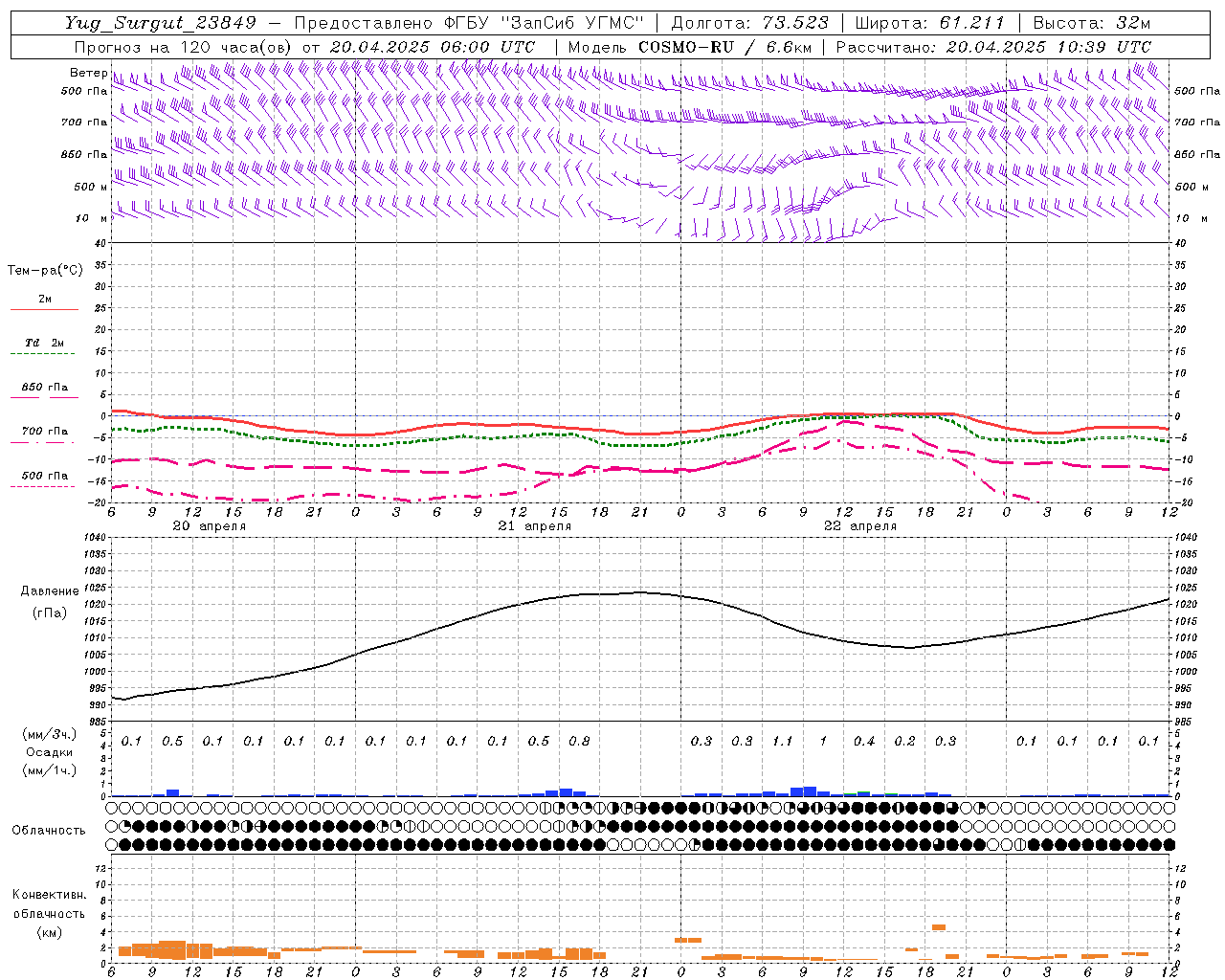This screenshot has width=1225, height=980.
Task: Select the latitude value Широта: 61.211
Action: tap(929, 23)
